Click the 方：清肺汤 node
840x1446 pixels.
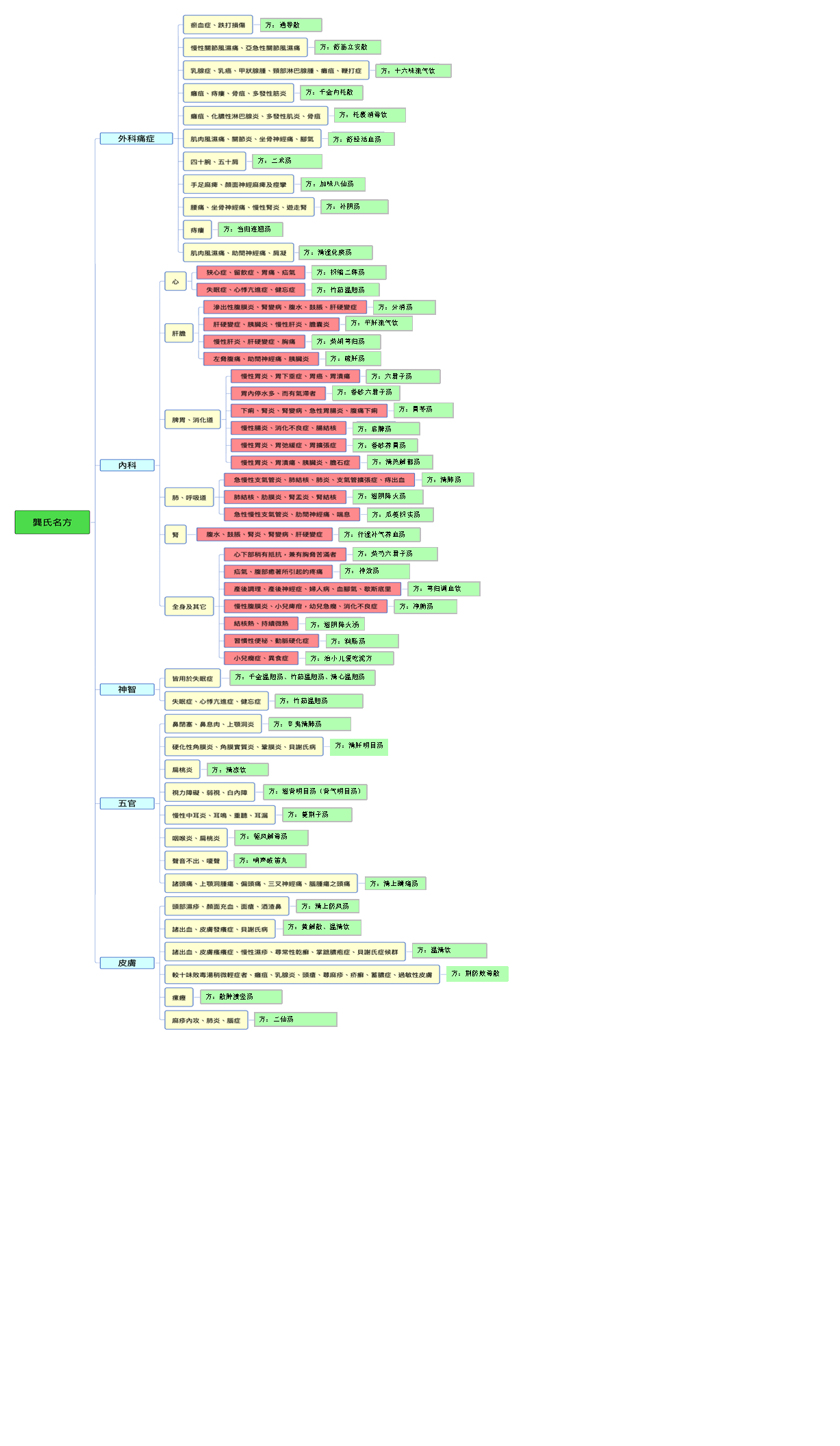(x=448, y=480)
